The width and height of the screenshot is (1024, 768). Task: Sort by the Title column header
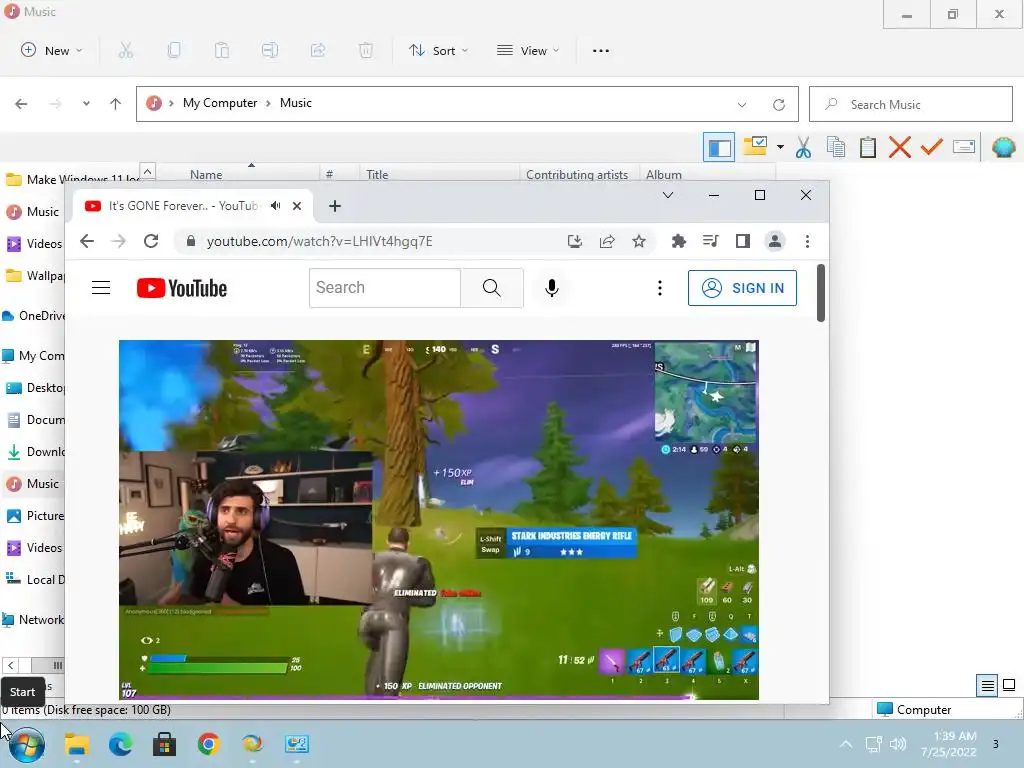point(377,174)
